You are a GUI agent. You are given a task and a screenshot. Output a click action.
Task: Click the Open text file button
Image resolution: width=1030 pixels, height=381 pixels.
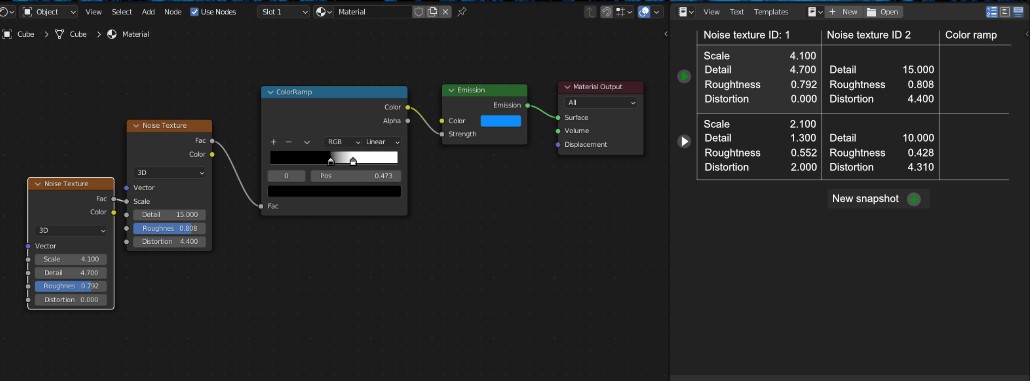tap(884, 12)
